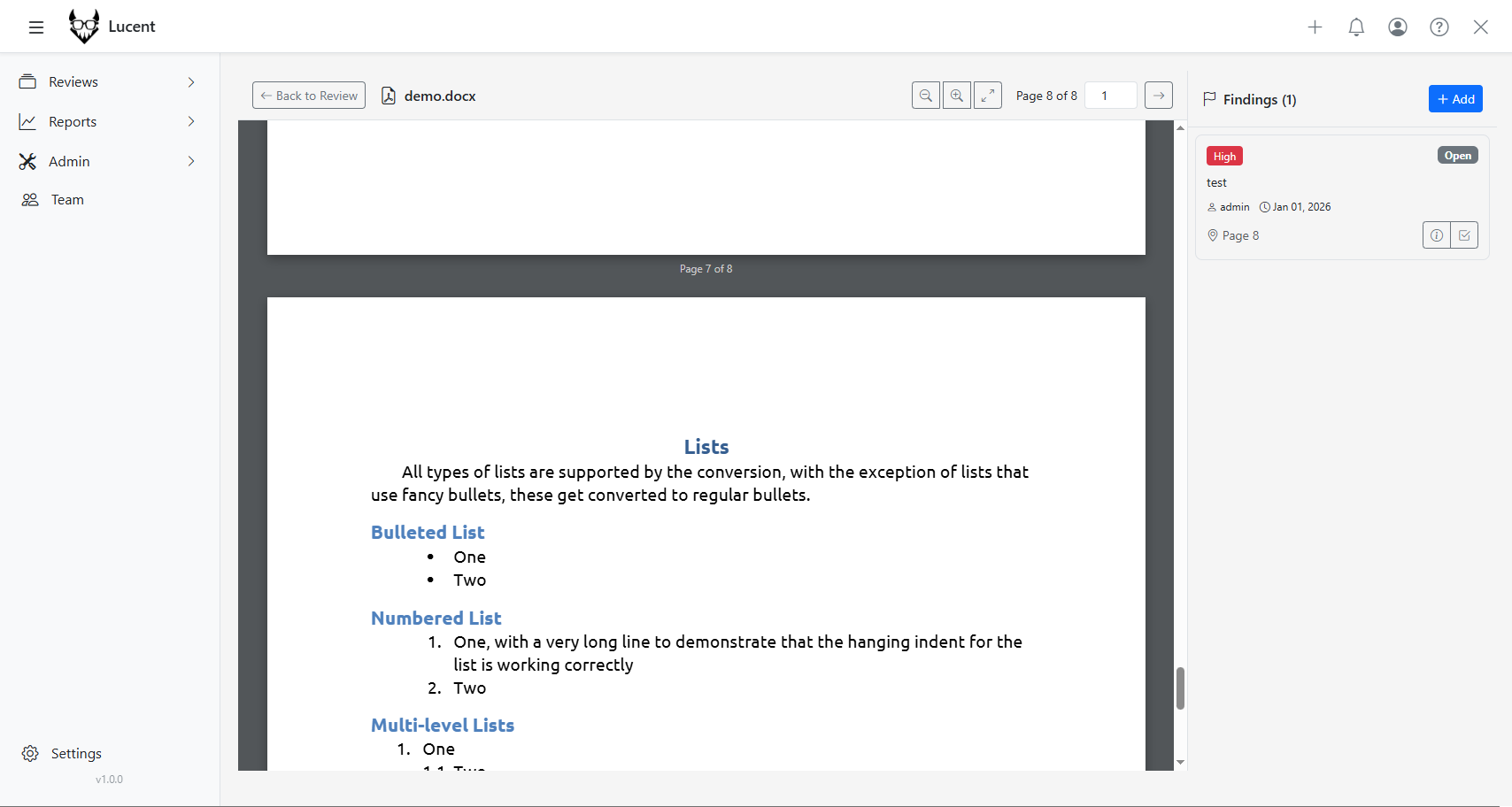Go to page using arrow button
1512x807 pixels.
pyautogui.click(x=1159, y=96)
